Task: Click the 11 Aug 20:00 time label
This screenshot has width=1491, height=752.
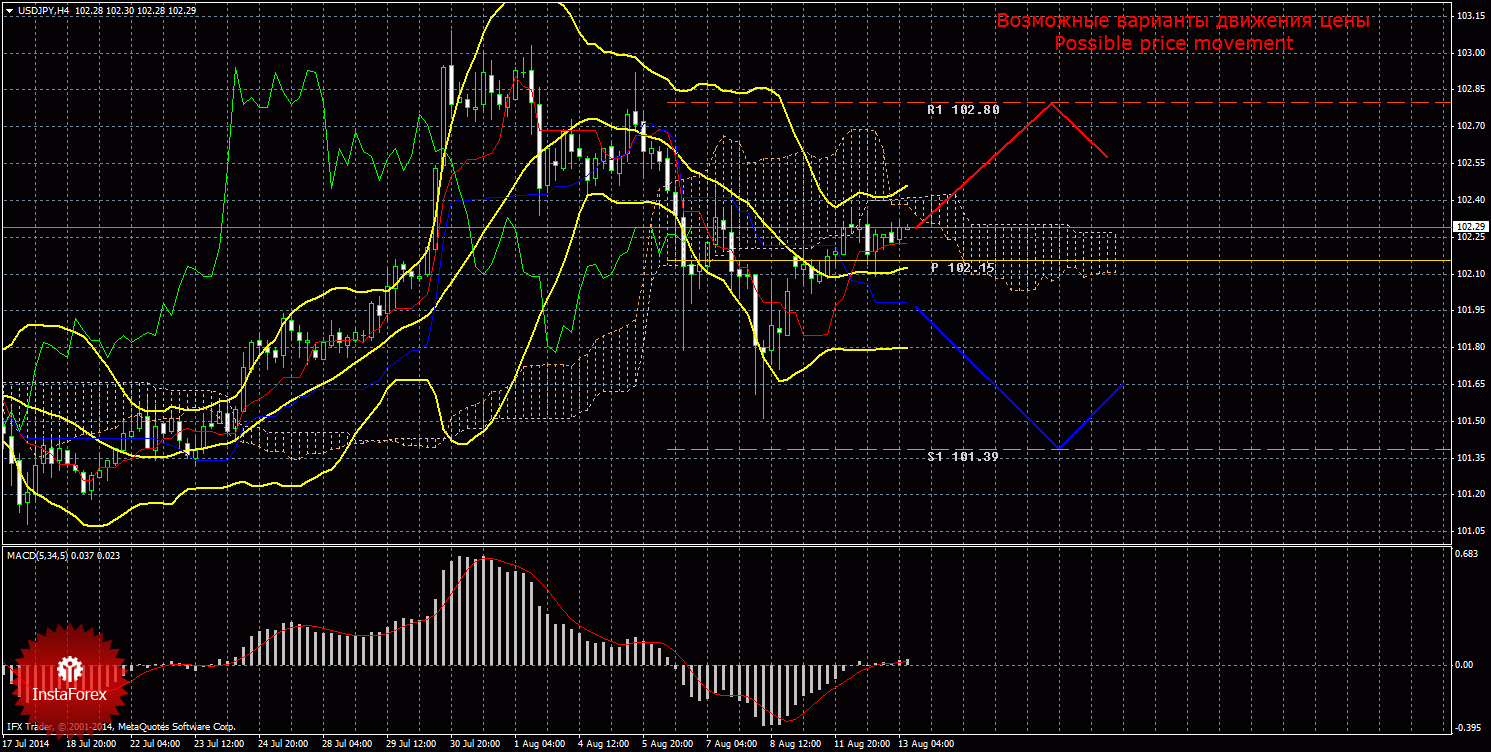Action: (x=861, y=745)
